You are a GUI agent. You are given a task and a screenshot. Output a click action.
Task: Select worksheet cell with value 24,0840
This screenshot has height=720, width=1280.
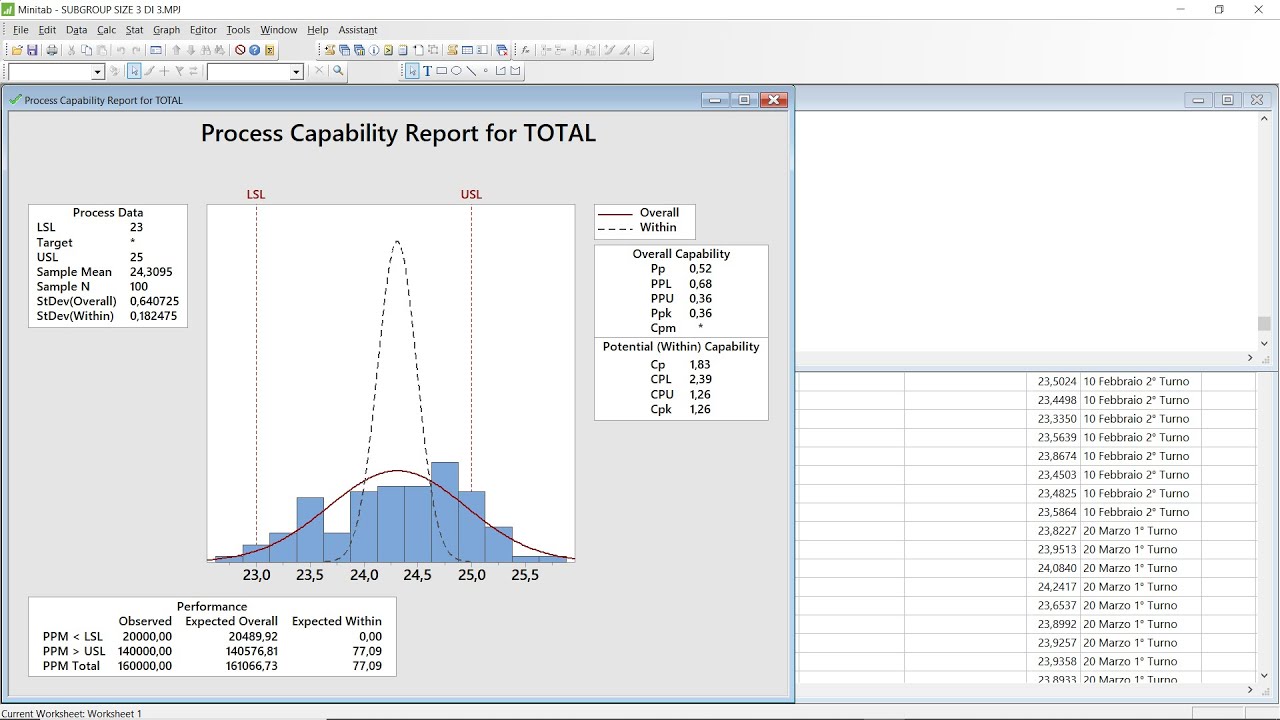coord(1054,568)
